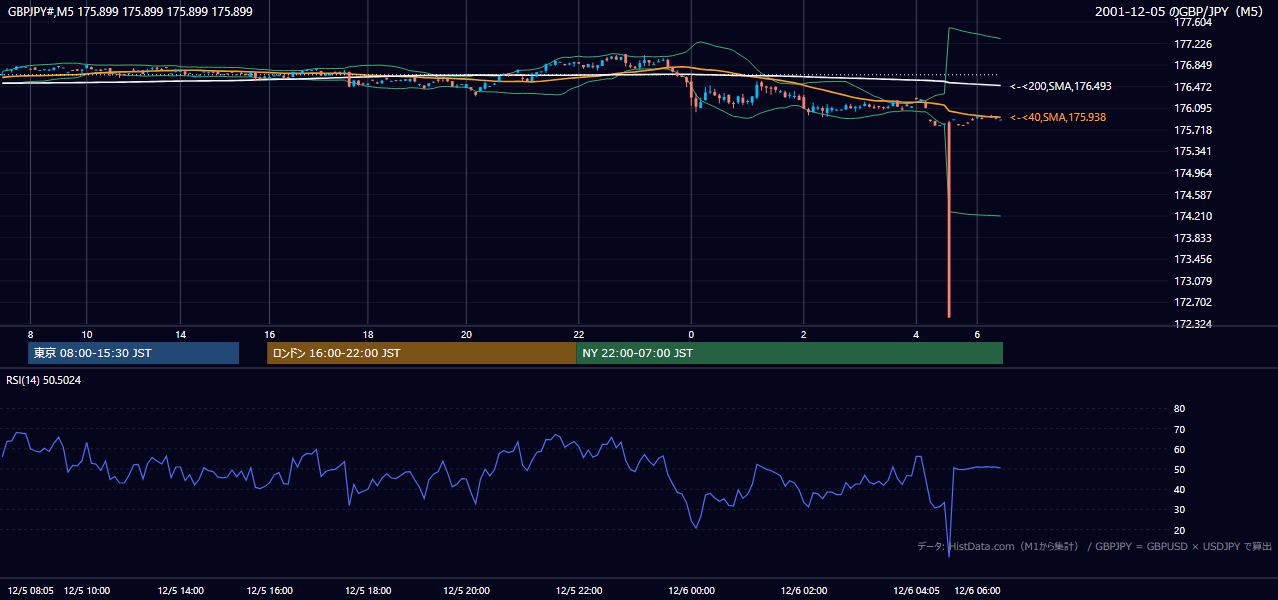The height and width of the screenshot is (600, 1278).
Task: Click hour marker 14 under the price chart
Action: pos(181,334)
